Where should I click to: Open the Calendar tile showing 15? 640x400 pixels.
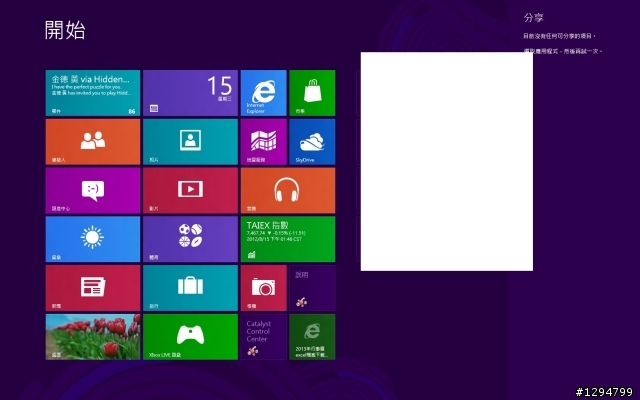(190, 93)
